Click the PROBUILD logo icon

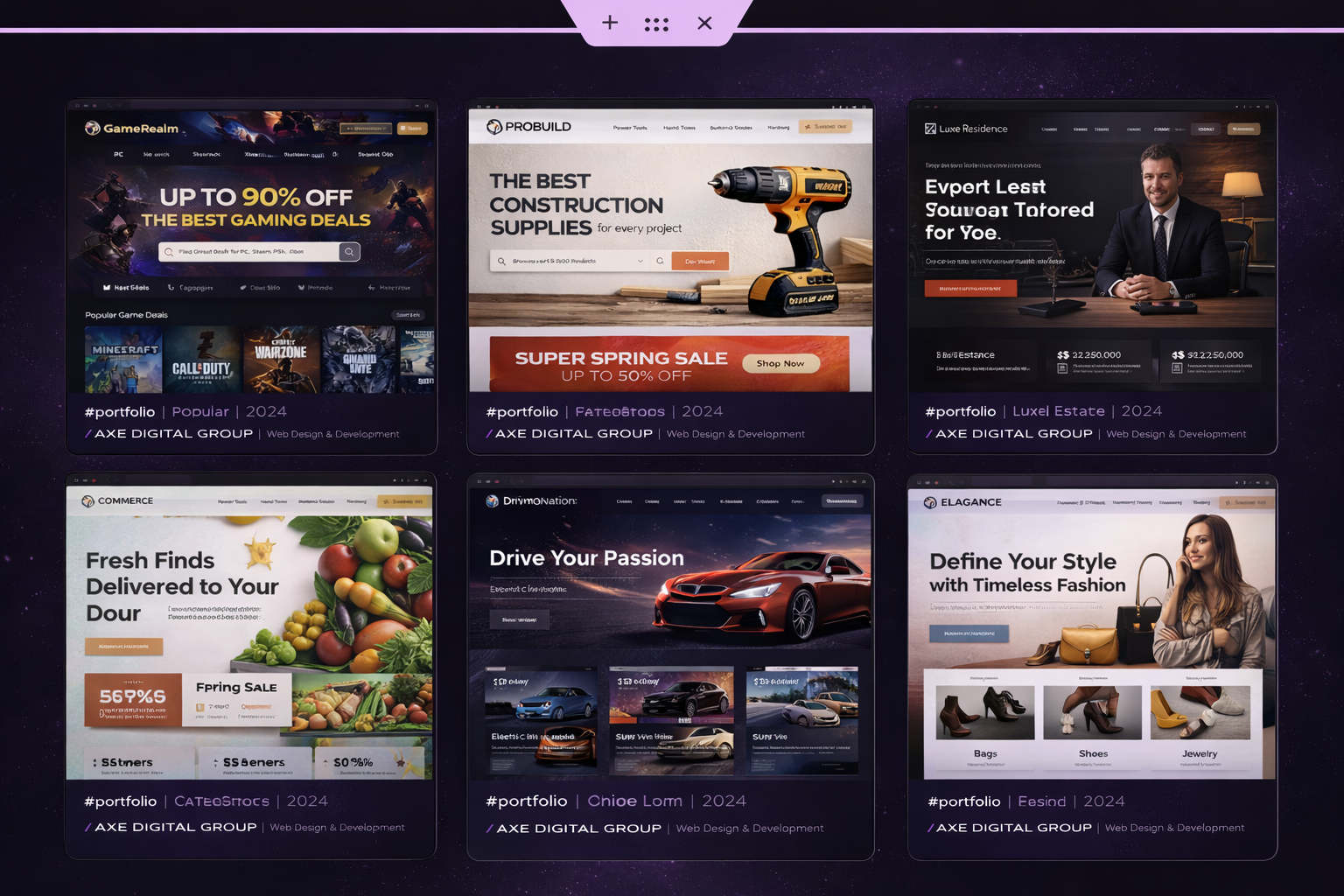pos(494,127)
